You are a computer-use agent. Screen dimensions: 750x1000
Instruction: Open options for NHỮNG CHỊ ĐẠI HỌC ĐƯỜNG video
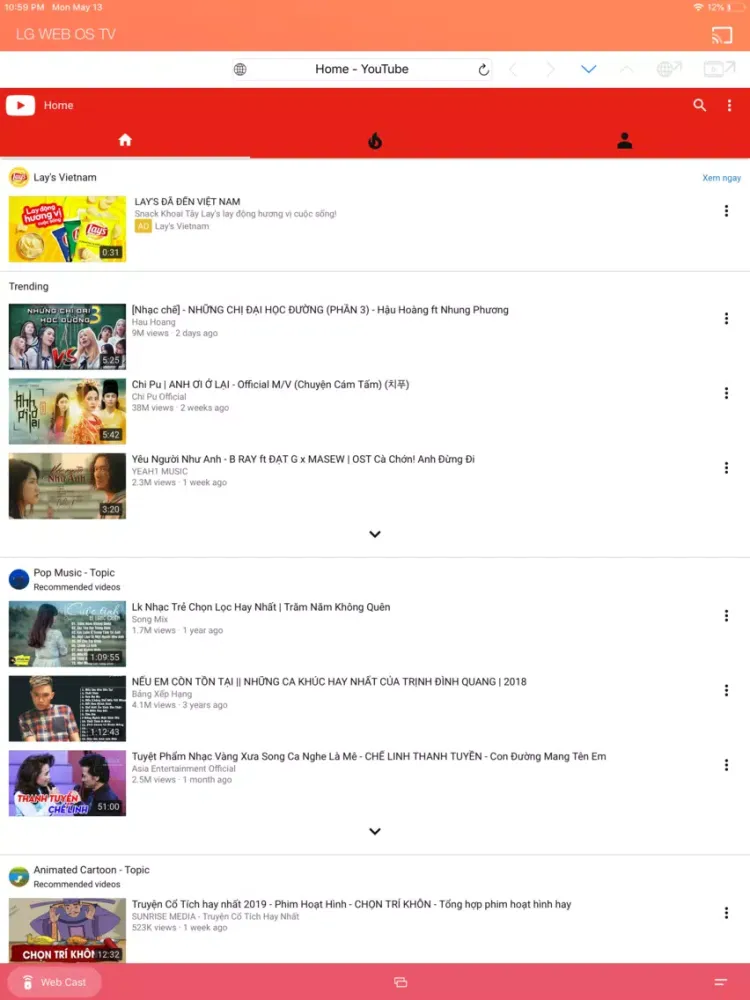726,319
